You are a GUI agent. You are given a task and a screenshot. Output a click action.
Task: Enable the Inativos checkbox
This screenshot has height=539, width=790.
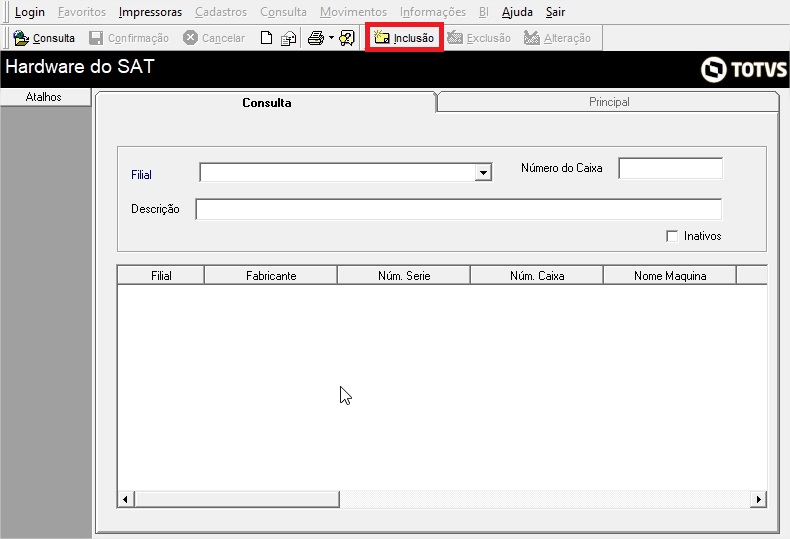pyautogui.click(x=672, y=236)
